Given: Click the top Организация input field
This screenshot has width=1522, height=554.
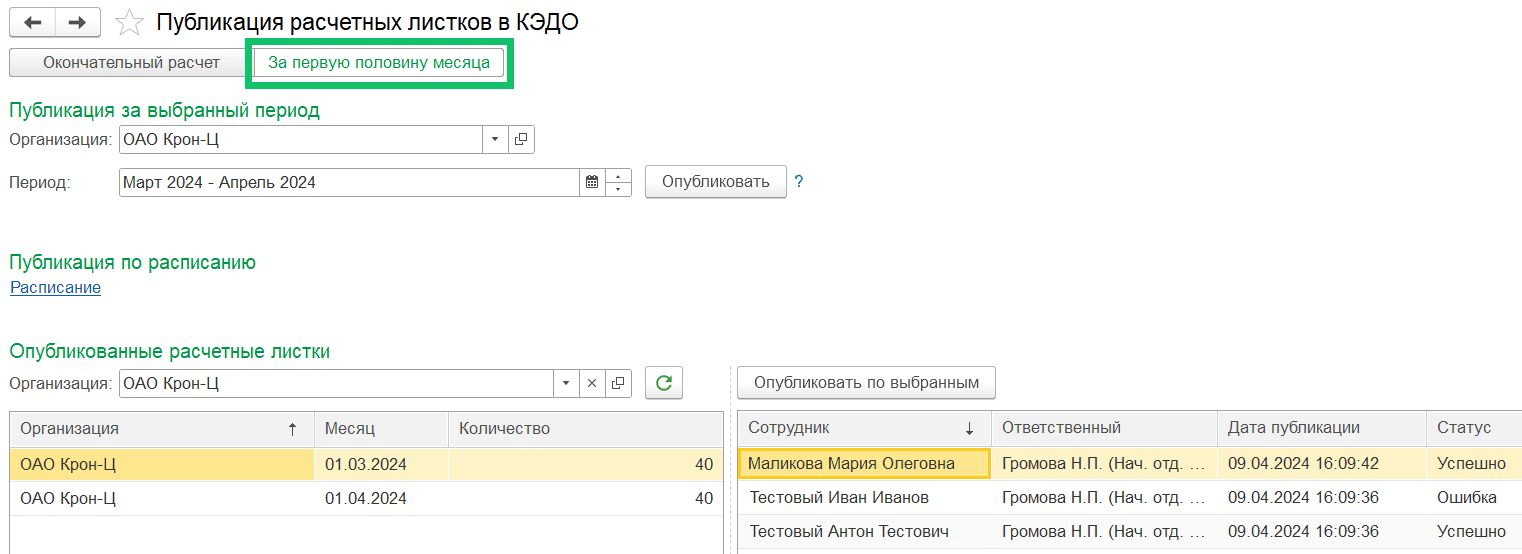Looking at the screenshot, I should (x=301, y=140).
